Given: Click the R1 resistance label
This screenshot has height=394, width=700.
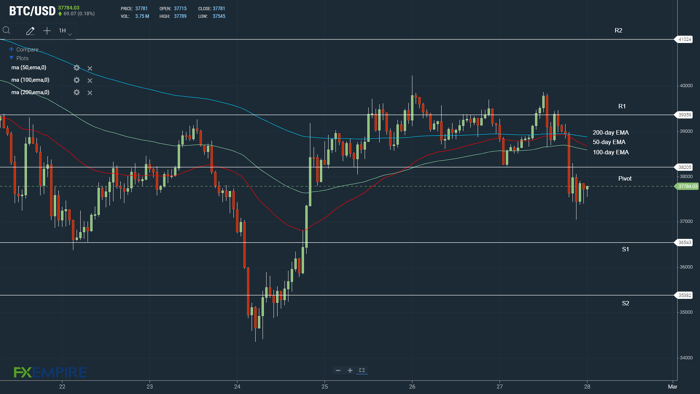Looking at the screenshot, I should [x=622, y=106].
